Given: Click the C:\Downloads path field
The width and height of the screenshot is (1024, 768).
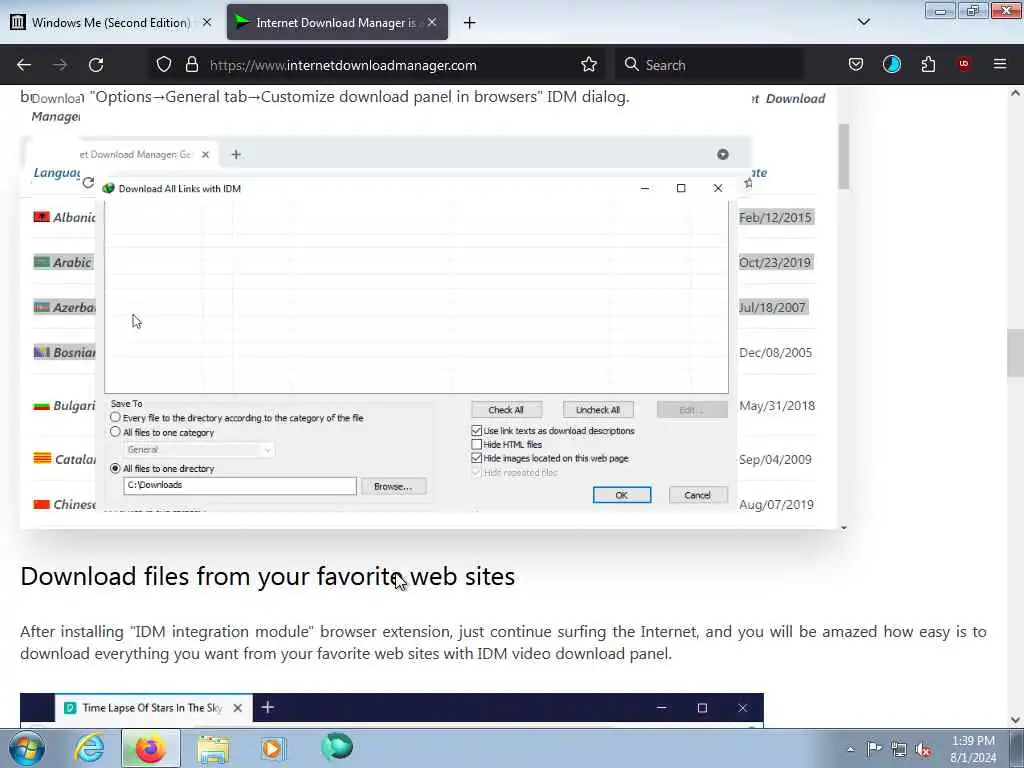Looking at the screenshot, I should coord(240,485).
